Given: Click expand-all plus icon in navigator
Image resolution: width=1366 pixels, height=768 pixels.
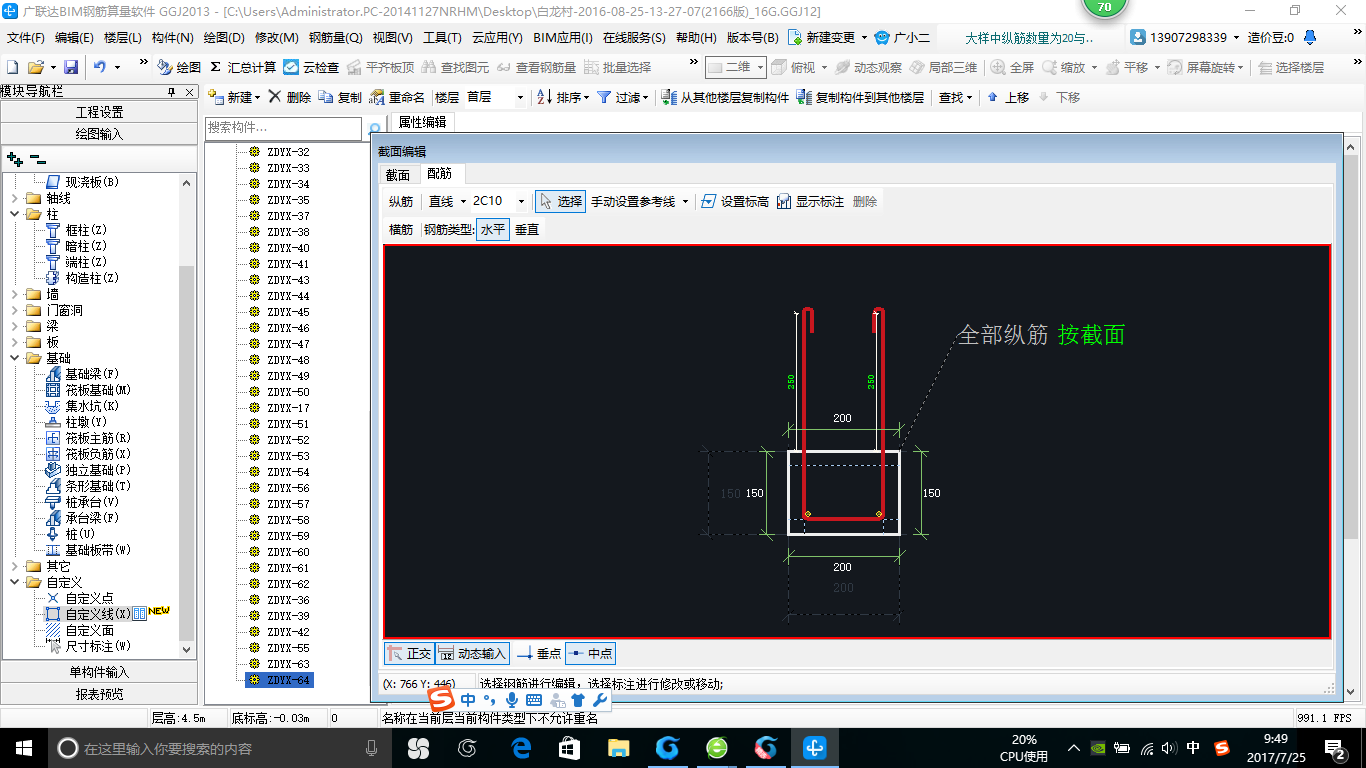Looking at the screenshot, I should [14, 159].
